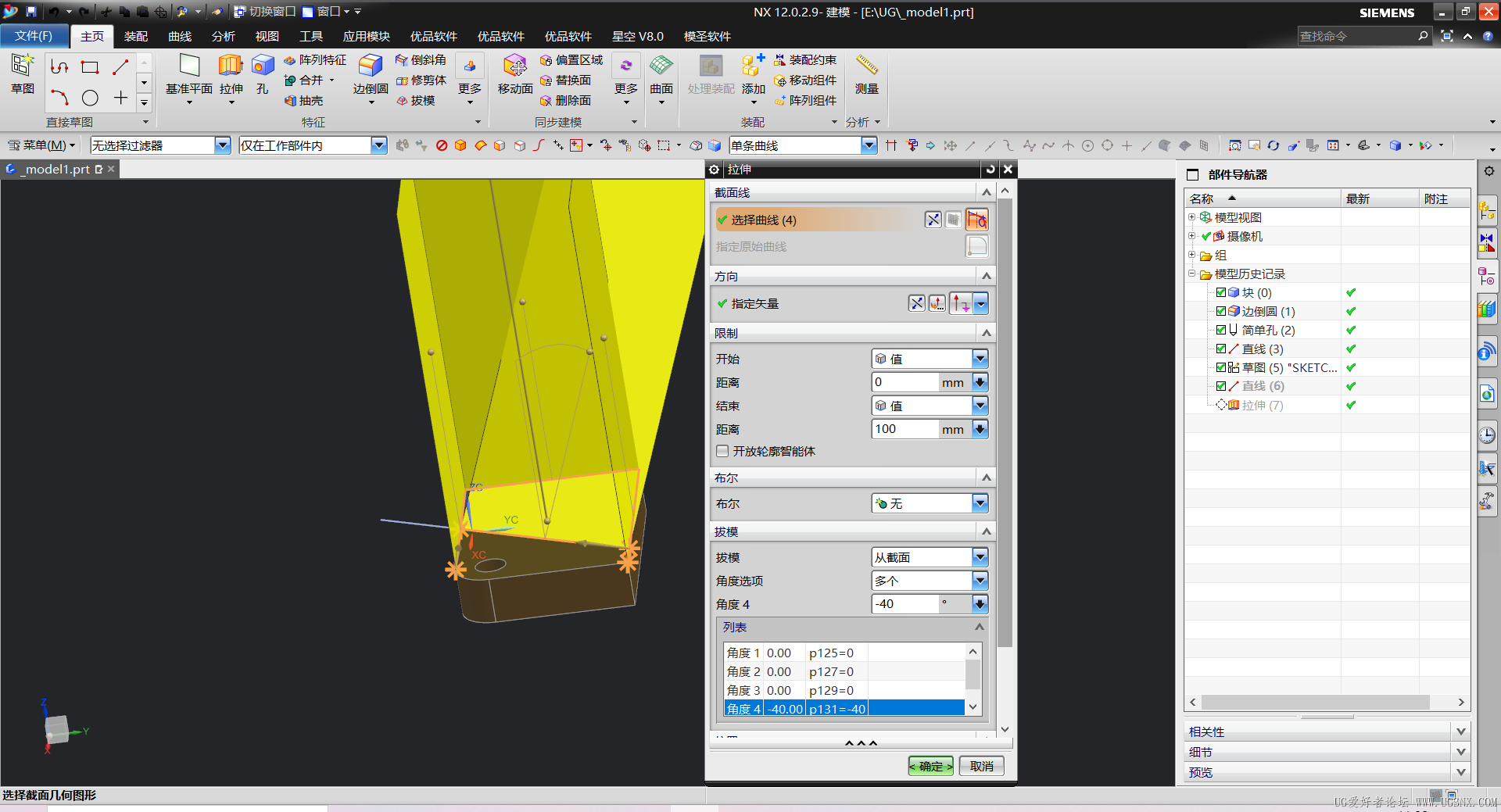Click the 拉伸 dialog vertical scrollbar
This screenshot has width=1501, height=812.
click(1005, 422)
